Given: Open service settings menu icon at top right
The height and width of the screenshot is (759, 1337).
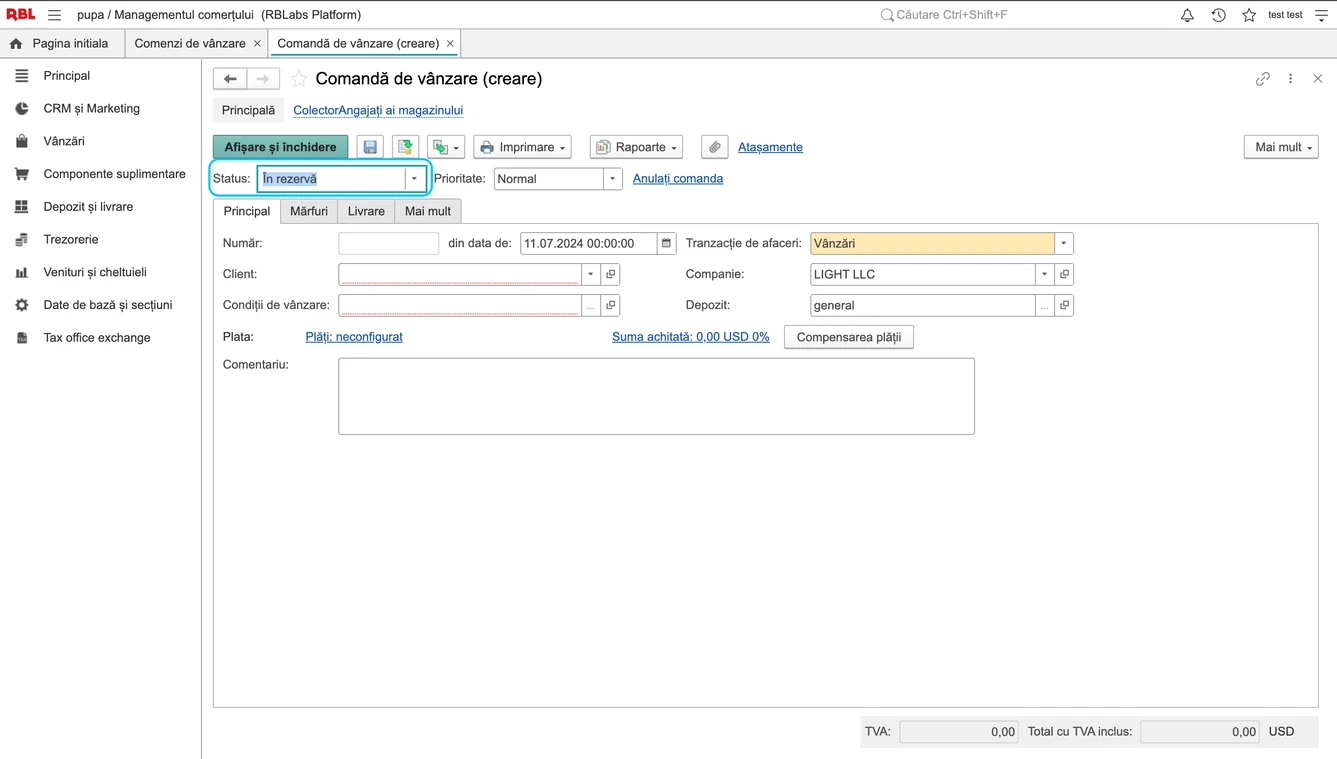Looking at the screenshot, I should 1321,15.
